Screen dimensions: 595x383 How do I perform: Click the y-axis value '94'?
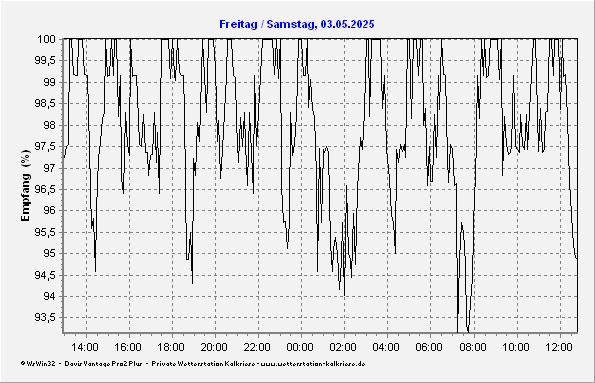pyautogui.click(x=49, y=296)
